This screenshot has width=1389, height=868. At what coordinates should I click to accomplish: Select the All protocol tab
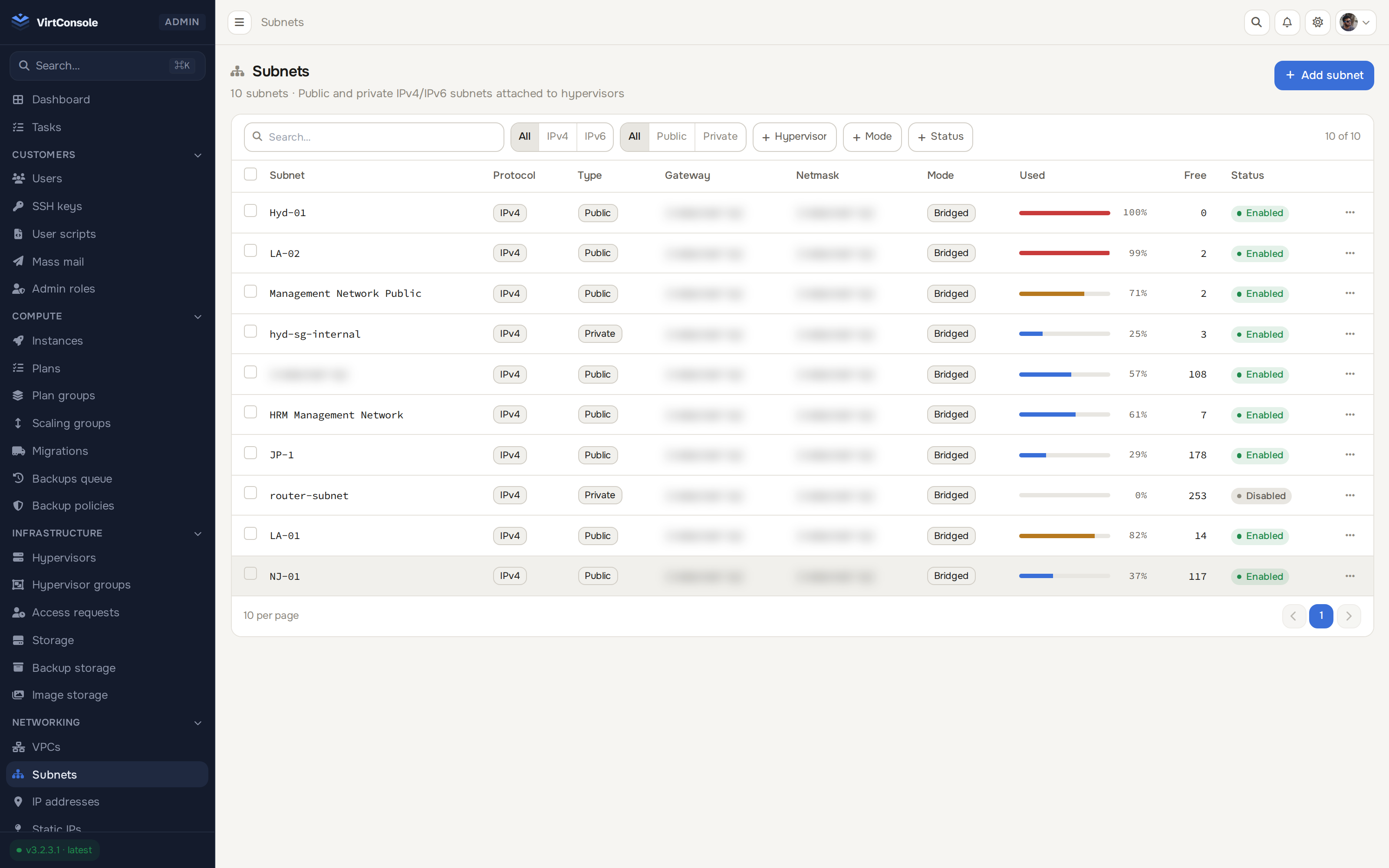(525, 137)
